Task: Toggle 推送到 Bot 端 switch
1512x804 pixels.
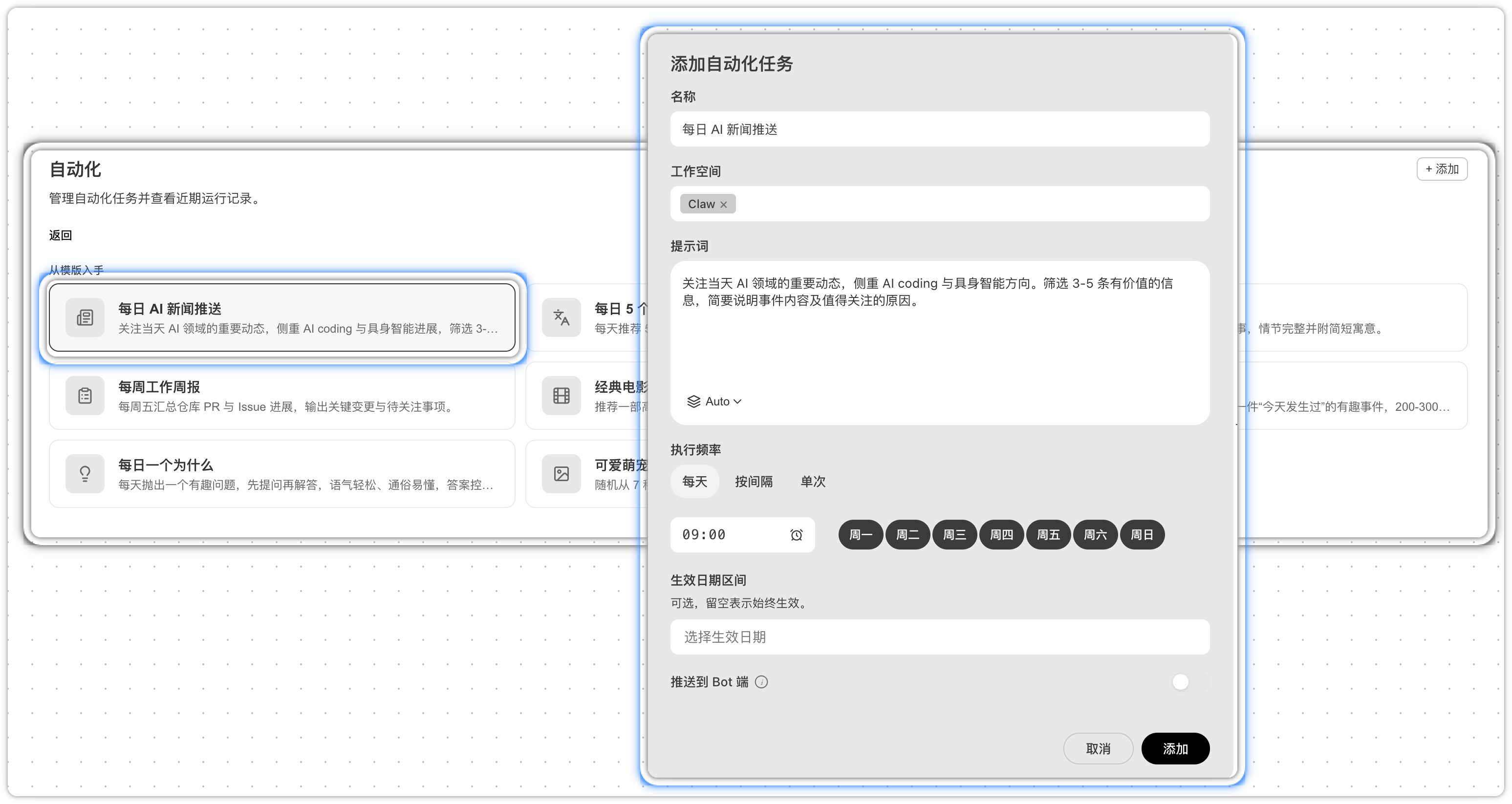Action: click(1189, 682)
